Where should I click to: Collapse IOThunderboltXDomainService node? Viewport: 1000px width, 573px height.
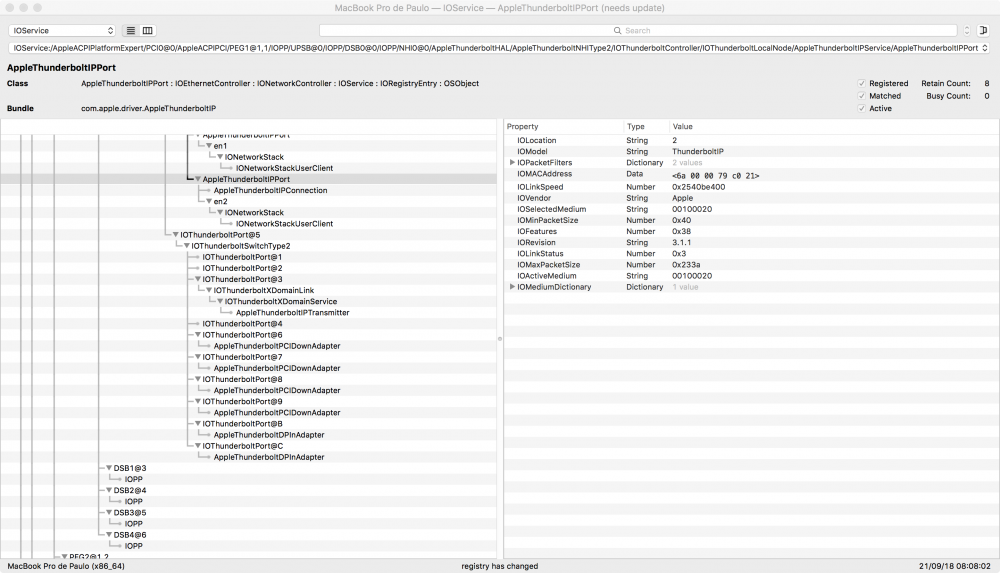point(220,302)
